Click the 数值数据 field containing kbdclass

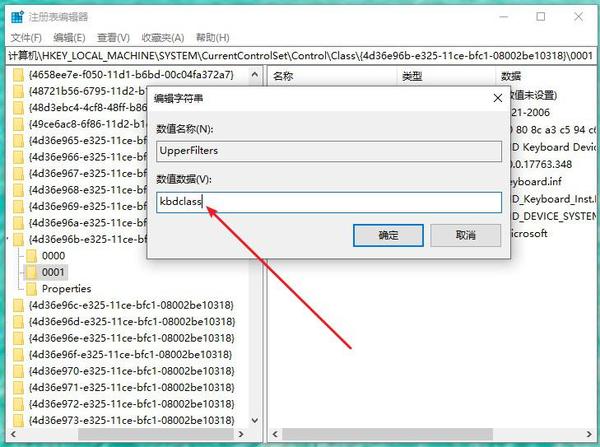click(329, 202)
